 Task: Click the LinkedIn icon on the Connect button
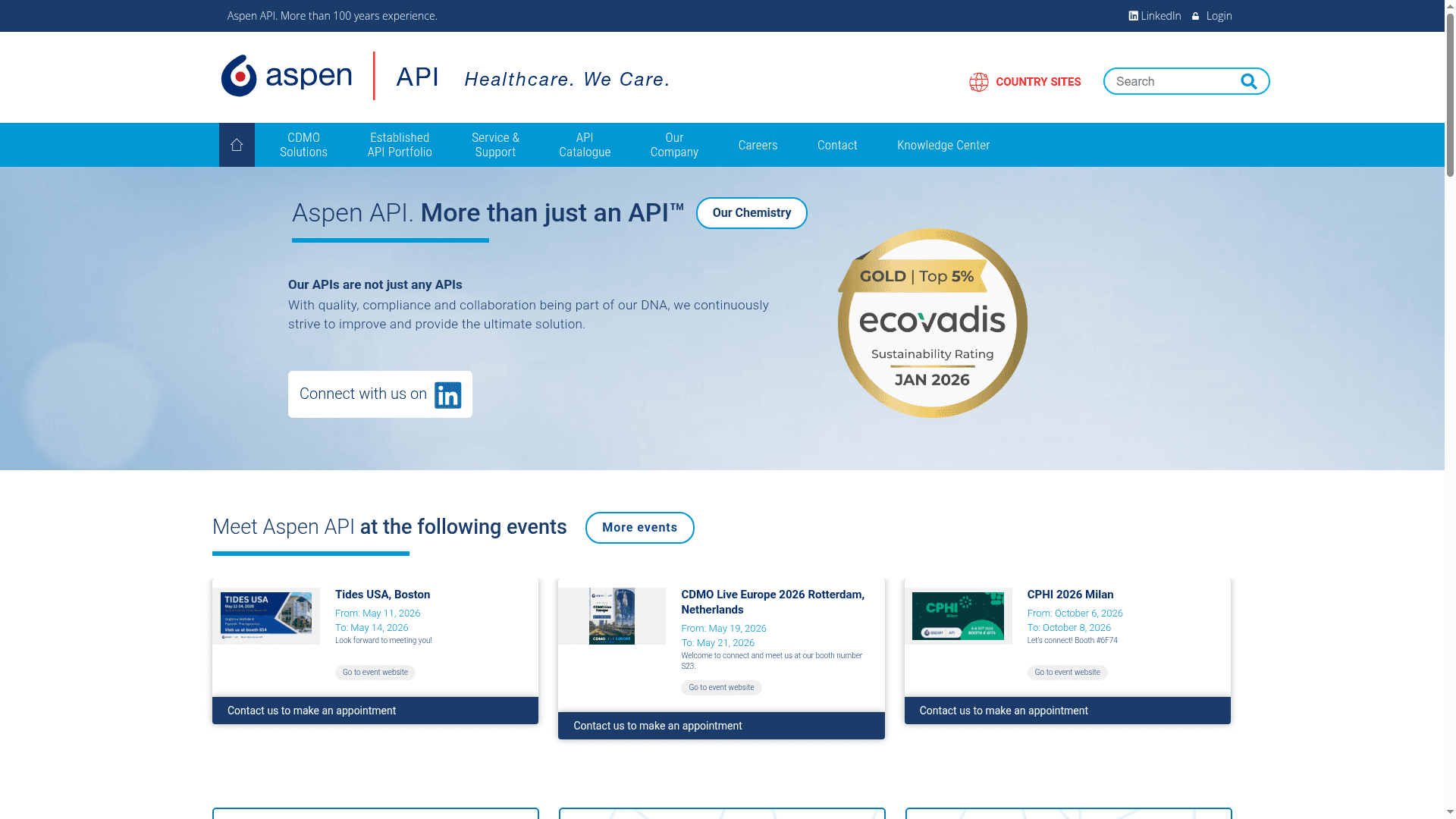(x=447, y=394)
